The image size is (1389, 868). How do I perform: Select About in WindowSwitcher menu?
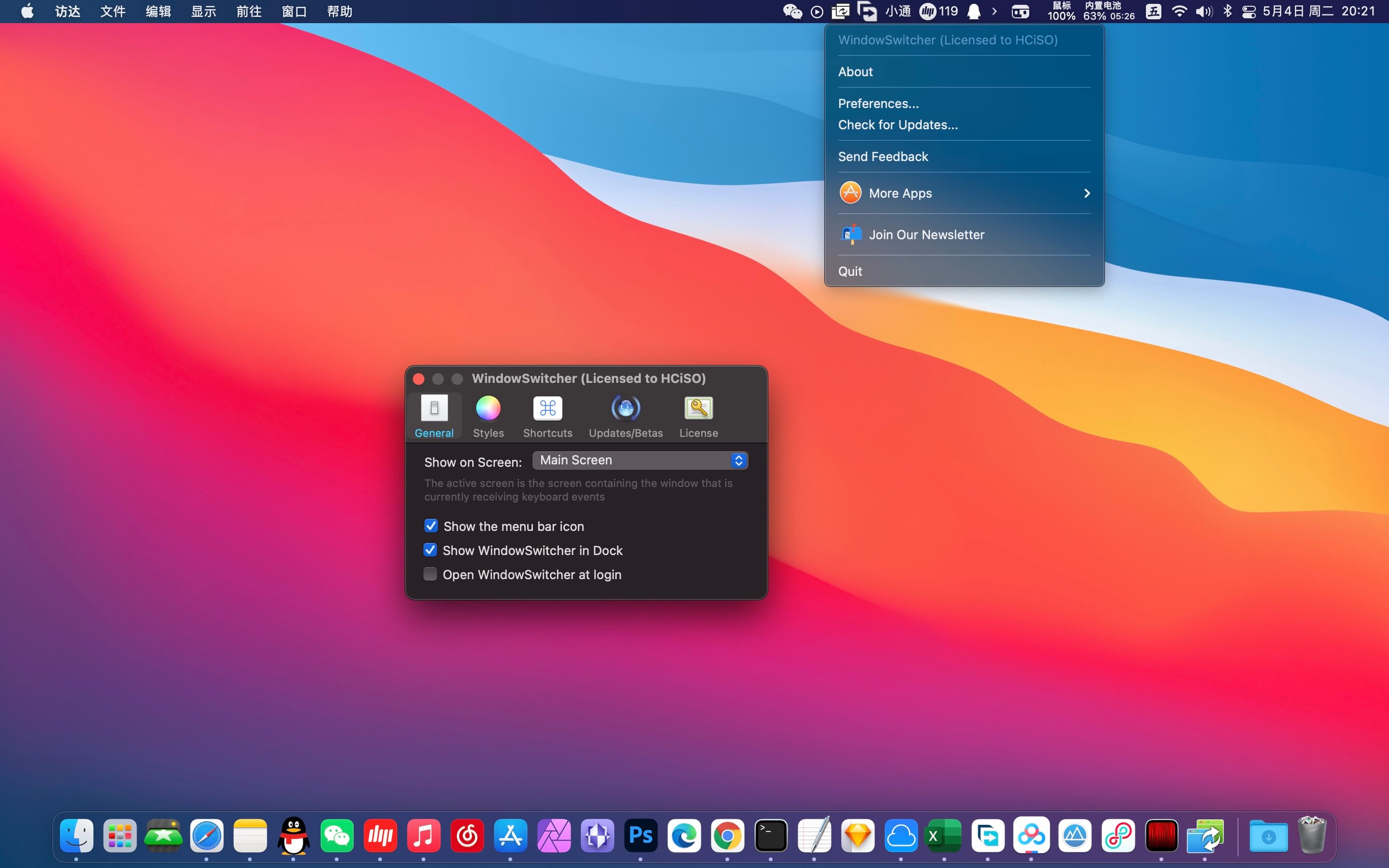point(964,72)
